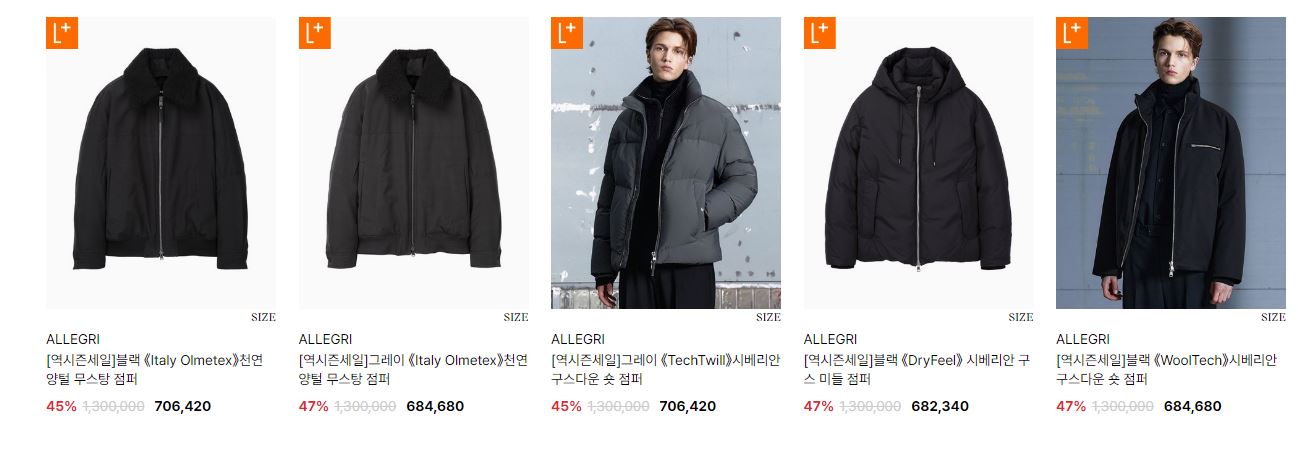The width and height of the screenshot is (1298, 454).
Task: Open the black hooded DryFeel jacket image
Action: tap(919, 163)
